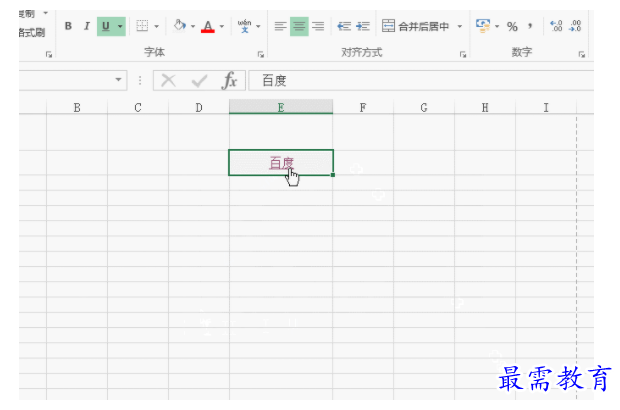The width and height of the screenshot is (620, 410).
Task: Select column G header
Action: click(423, 108)
